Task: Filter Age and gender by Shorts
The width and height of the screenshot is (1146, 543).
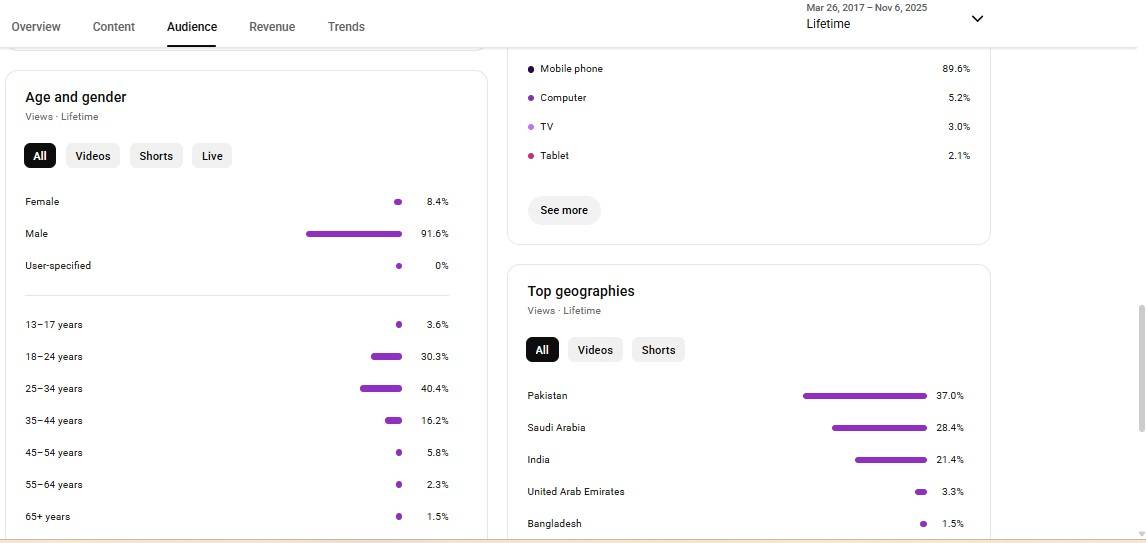Action: pyautogui.click(x=156, y=156)
